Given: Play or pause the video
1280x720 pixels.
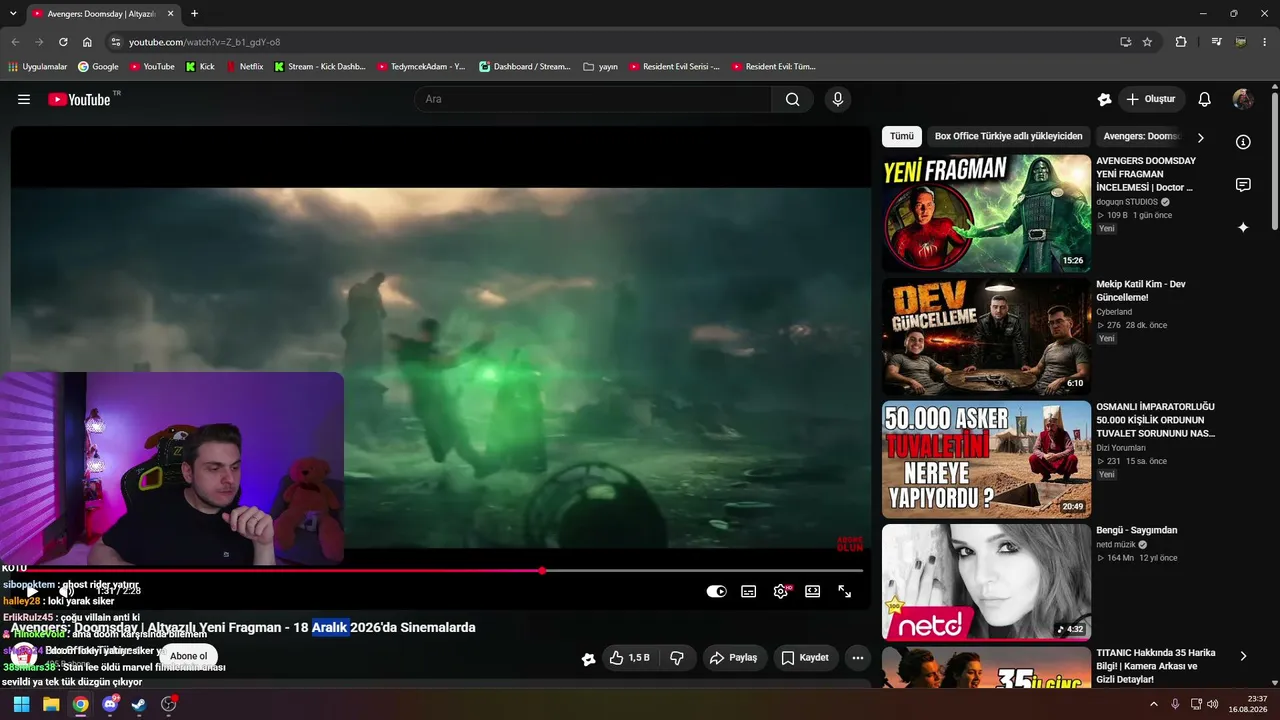Looking at the screenshot, I should 31,591.
